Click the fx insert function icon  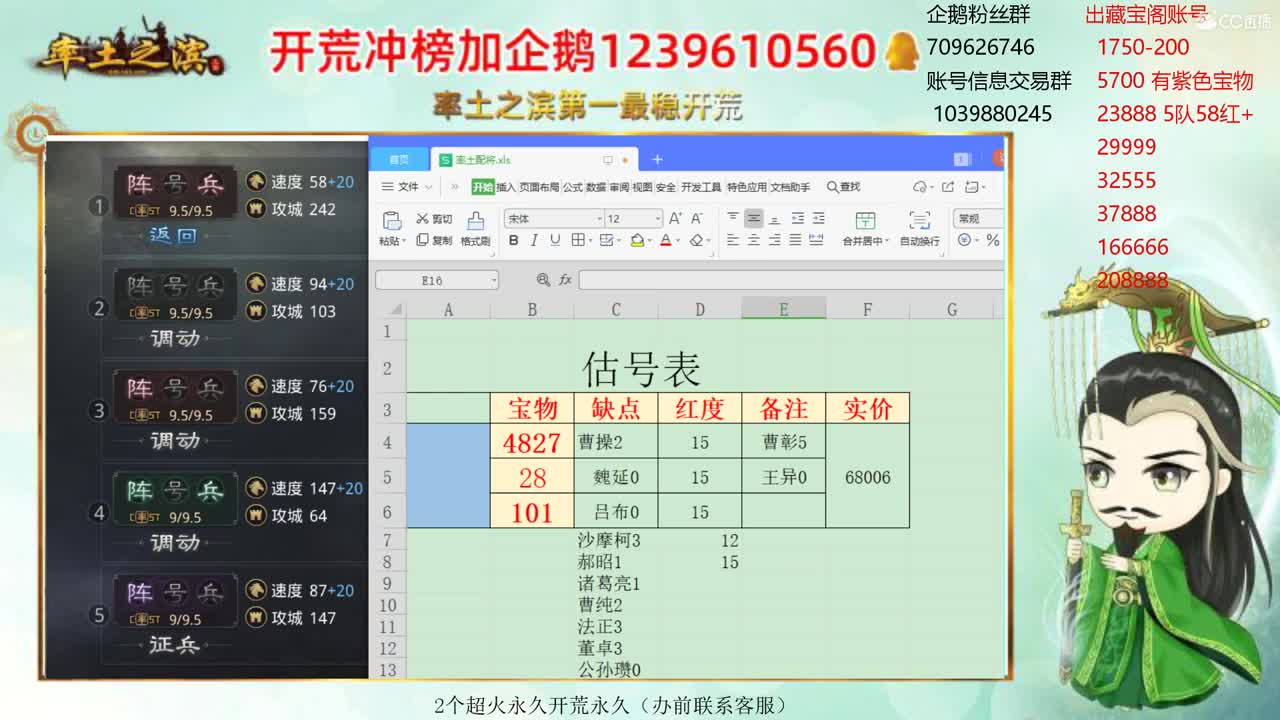[x=565, y=280]
